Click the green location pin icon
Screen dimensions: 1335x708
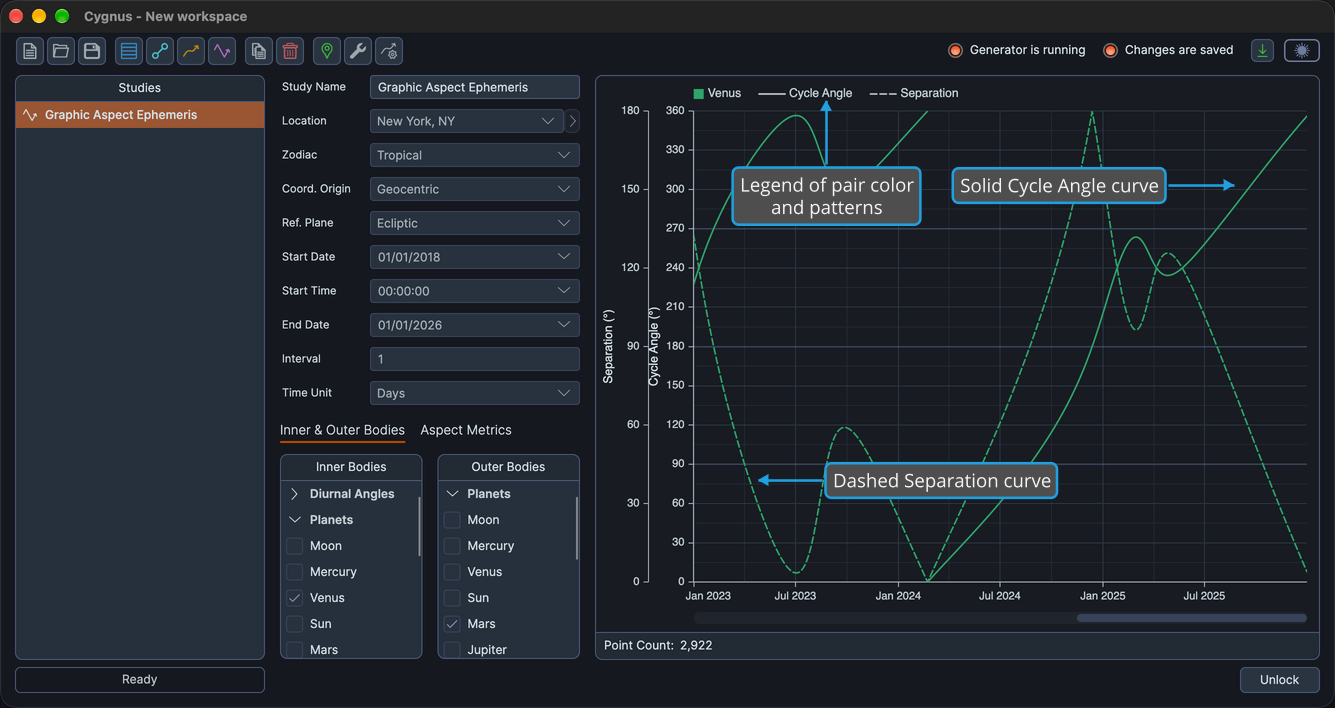[x=327, y=51]
